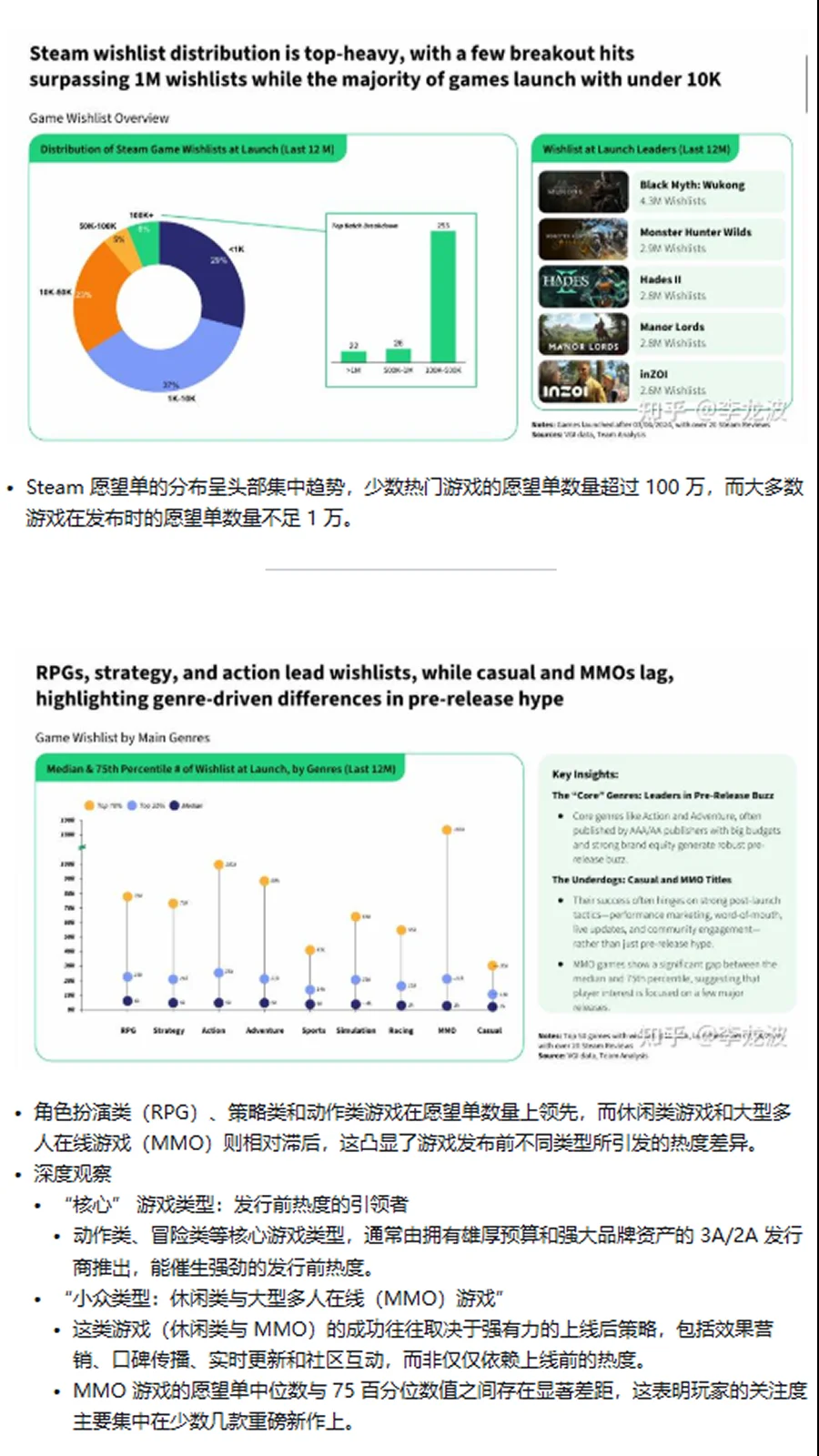This screenshot has width=819, height=1456.
Task: Click the 'Game Wishlist Overview' subtitle
Action: pyautogui.click(x=99, y=118)
